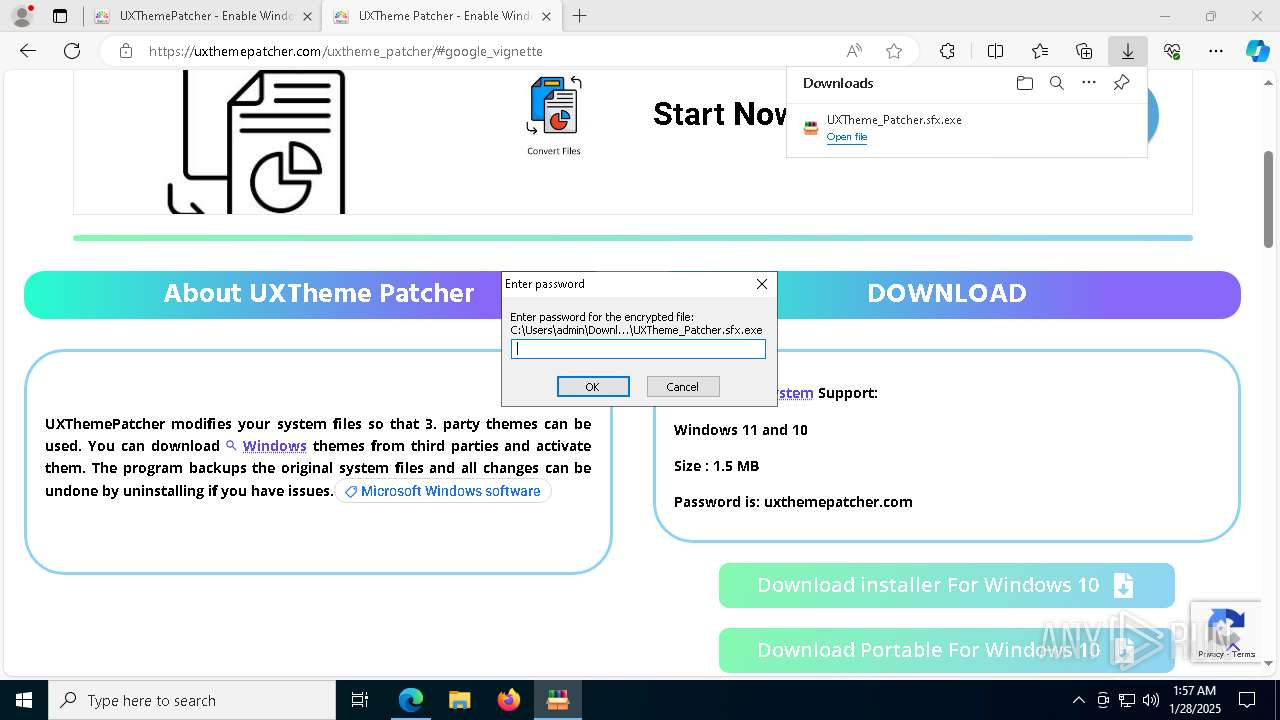Select UXTheme_Patcher.sfx.exe download entry
The height and width of the screenshot is (720, 1280).
pos(966,128)
